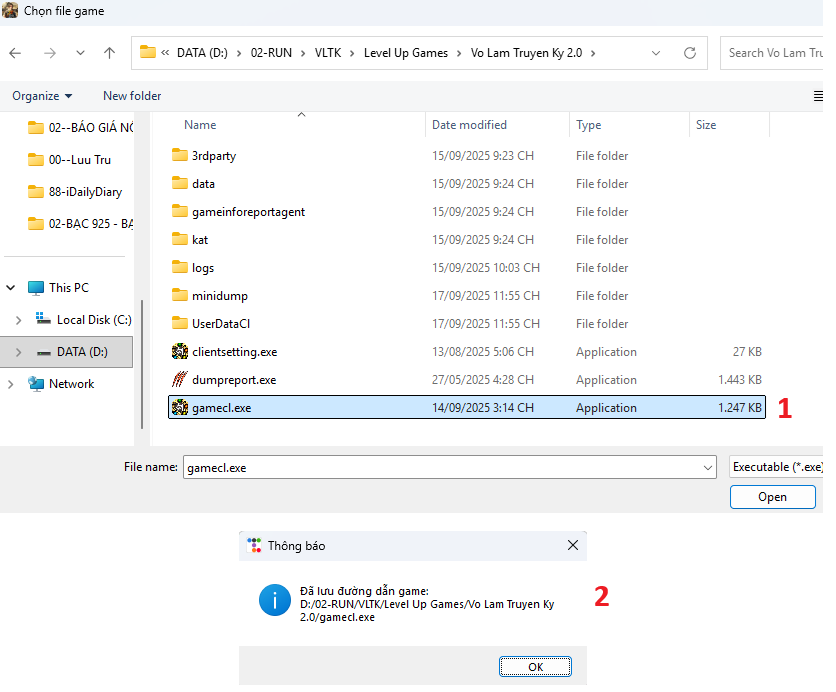Expand Local Disk (C:) tree node
This screenshot has height=692, width=836.
pyautogui.click(x=19, y=320)
